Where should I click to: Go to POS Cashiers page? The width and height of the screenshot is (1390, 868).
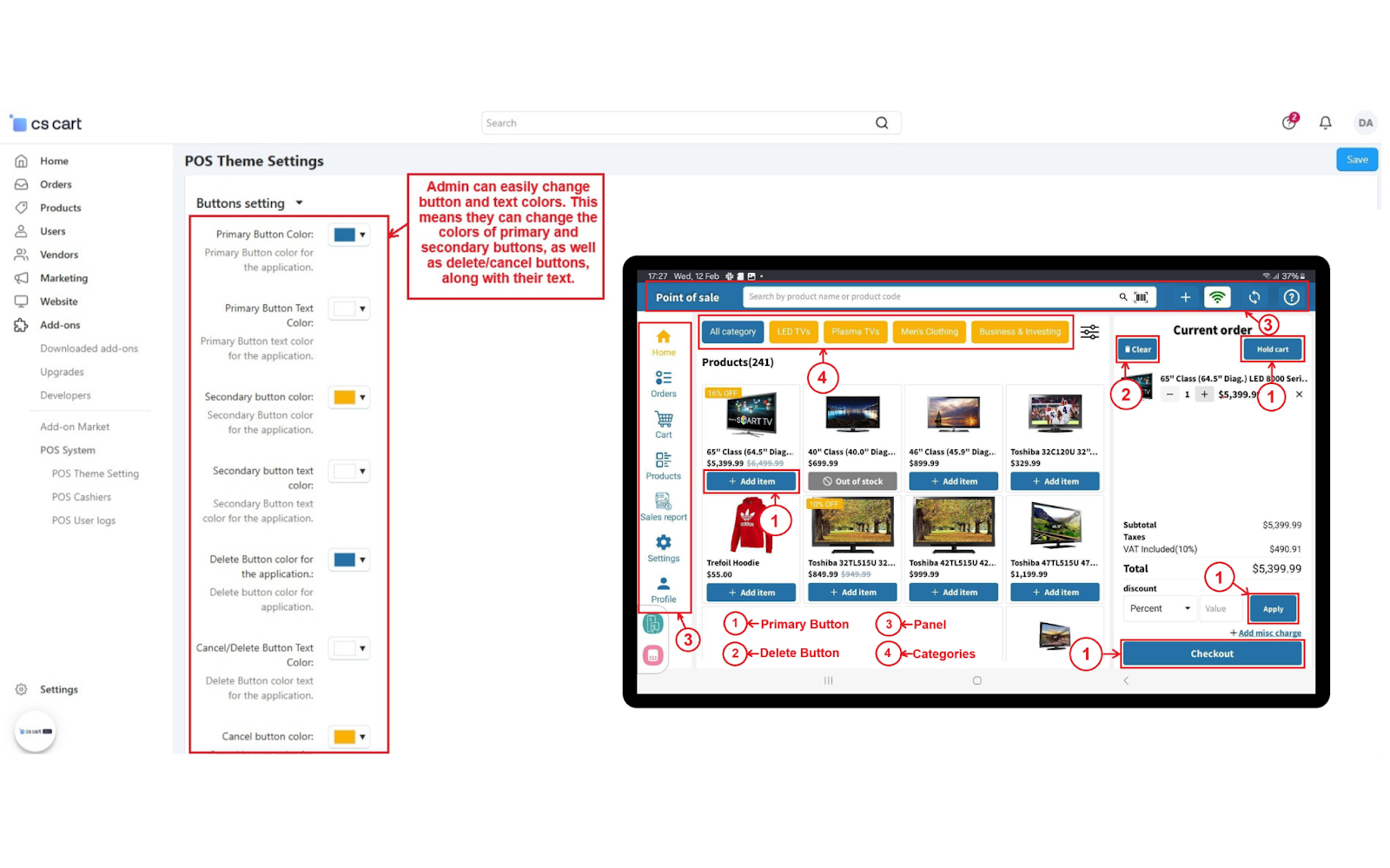pyautogui.click(x=81, y=497)
